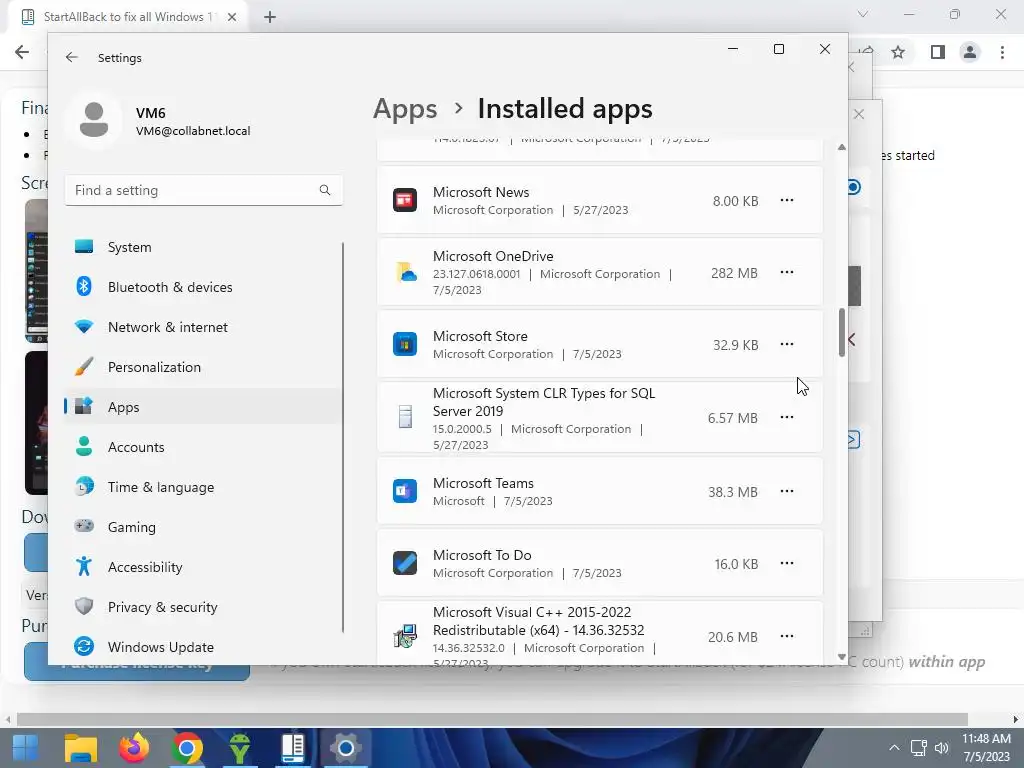
Task: Click the taskbar volume speaker icon
Action: 942,748
